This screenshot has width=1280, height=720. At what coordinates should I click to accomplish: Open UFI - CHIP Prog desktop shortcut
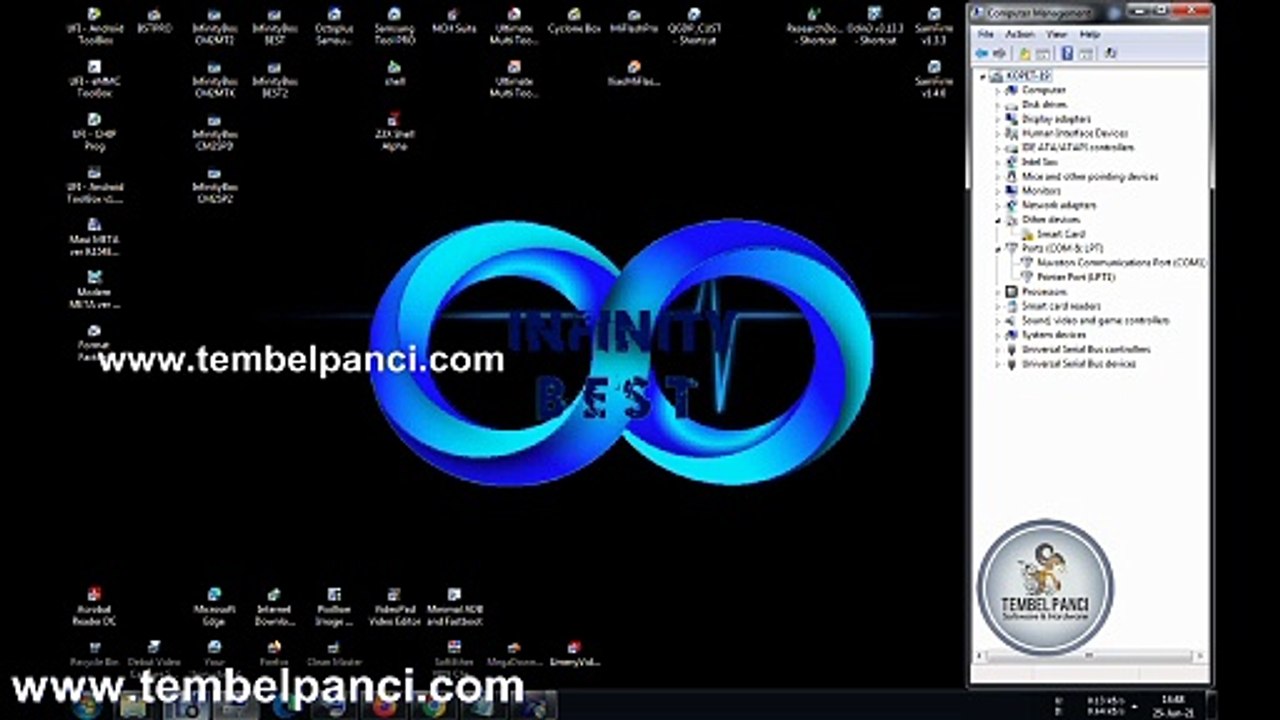click(x=94, y=132)
